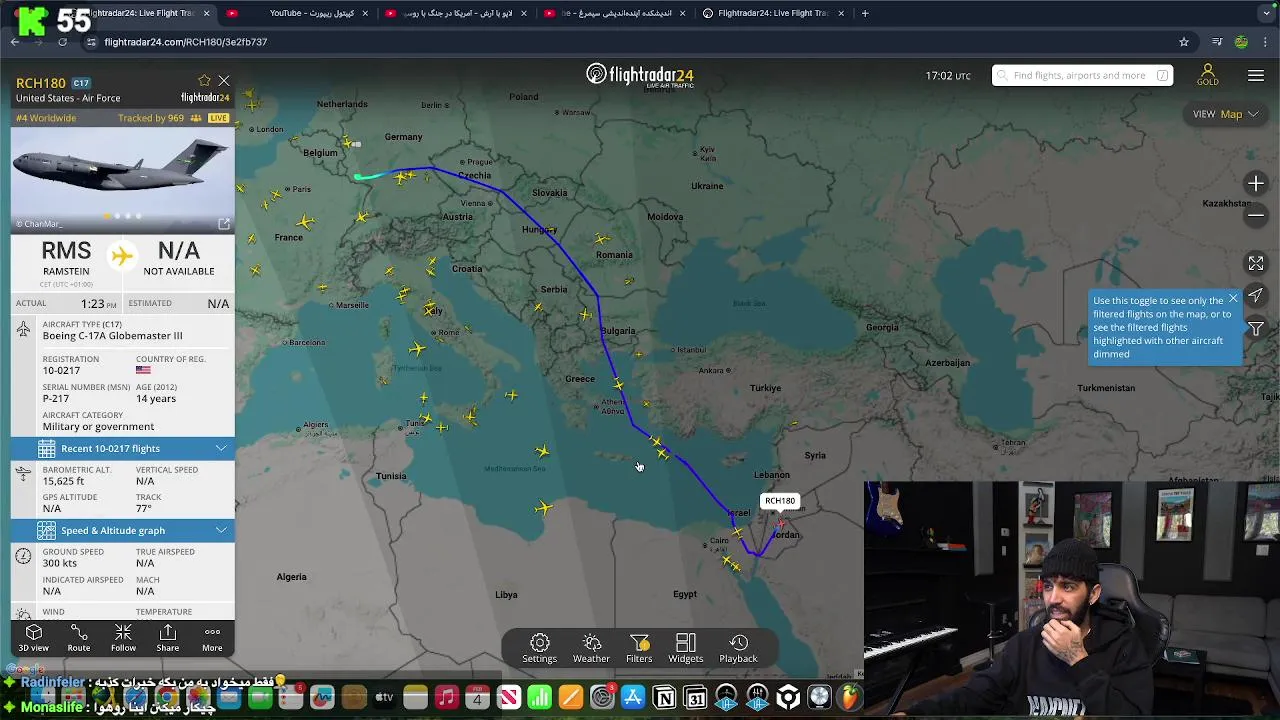Click the C-17 aircraft photo

[x=122, y=180]
